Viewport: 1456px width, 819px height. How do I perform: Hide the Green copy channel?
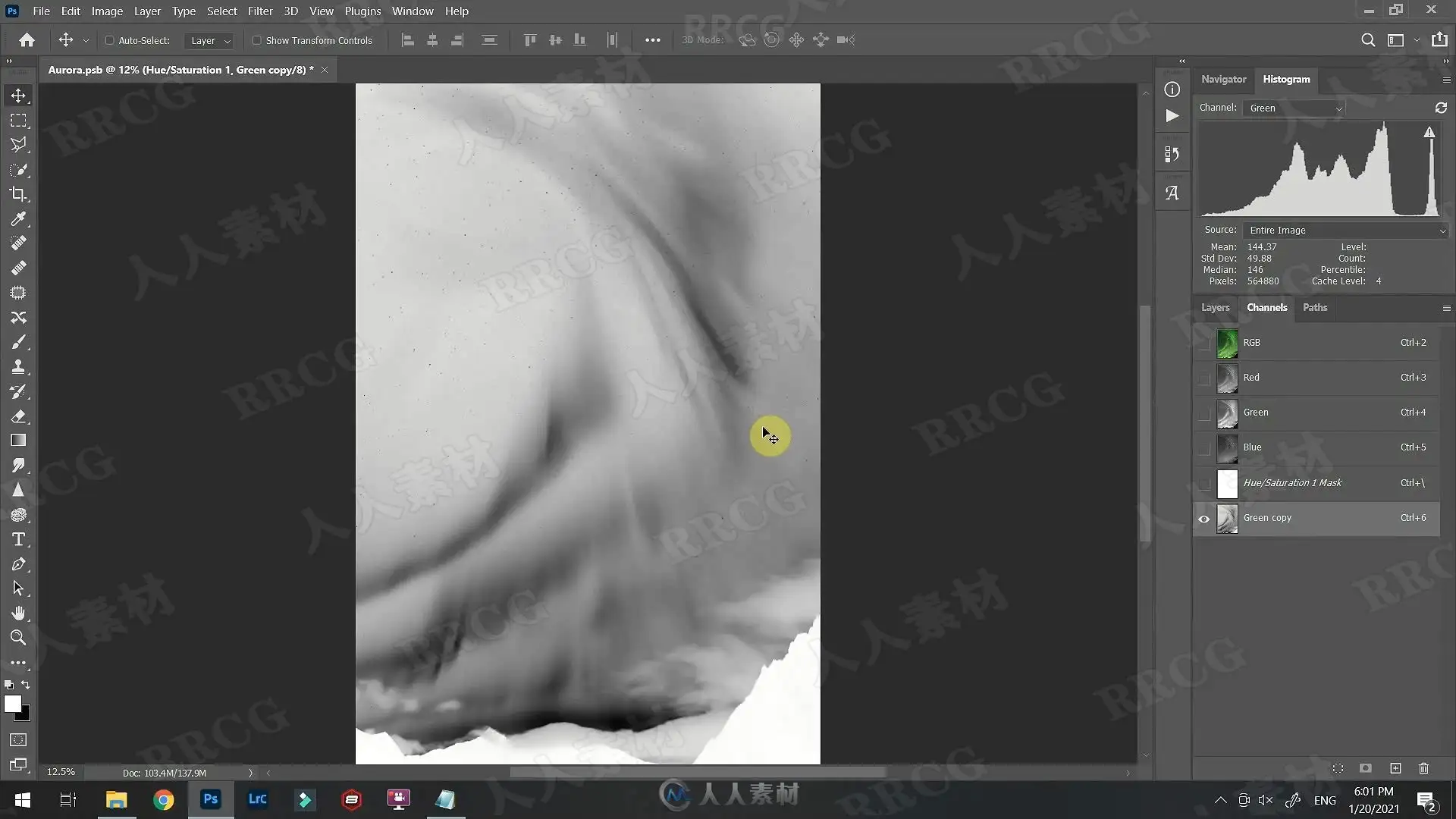pyautogui.click(x=1203, y=519)
